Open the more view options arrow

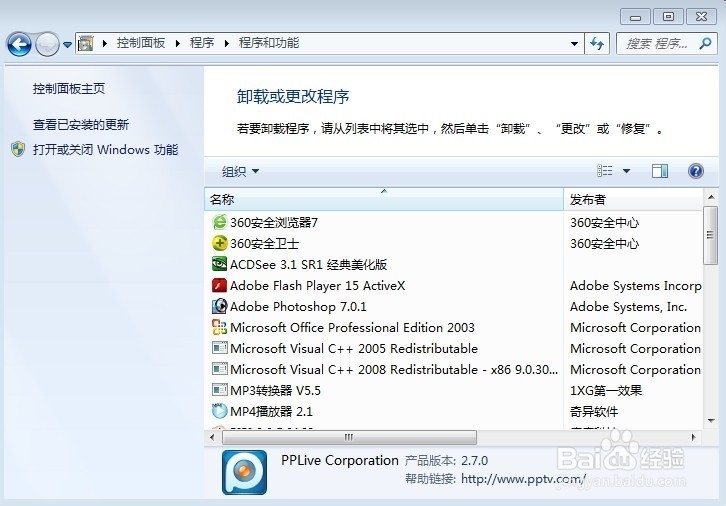point(626,171)
